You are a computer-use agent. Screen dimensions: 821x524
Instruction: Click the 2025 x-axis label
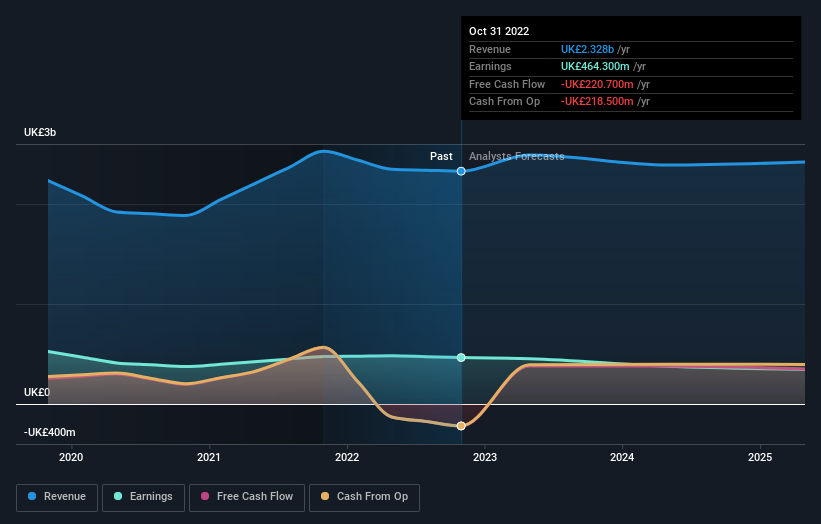[x=760, y=458]
